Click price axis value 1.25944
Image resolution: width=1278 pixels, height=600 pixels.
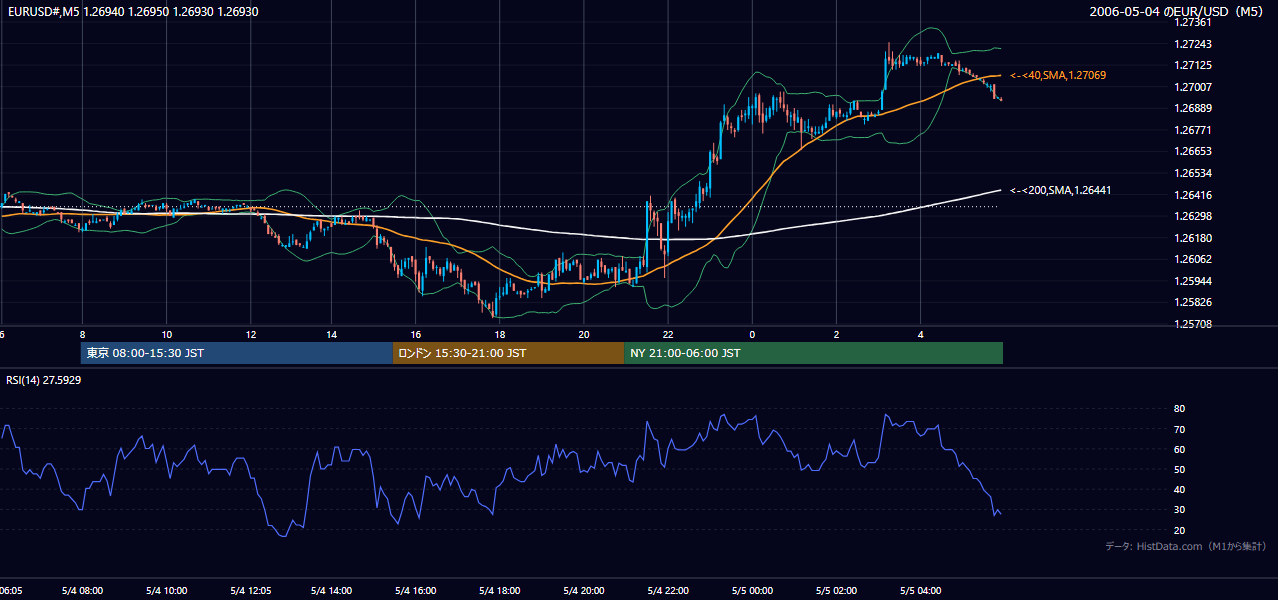1192,281
